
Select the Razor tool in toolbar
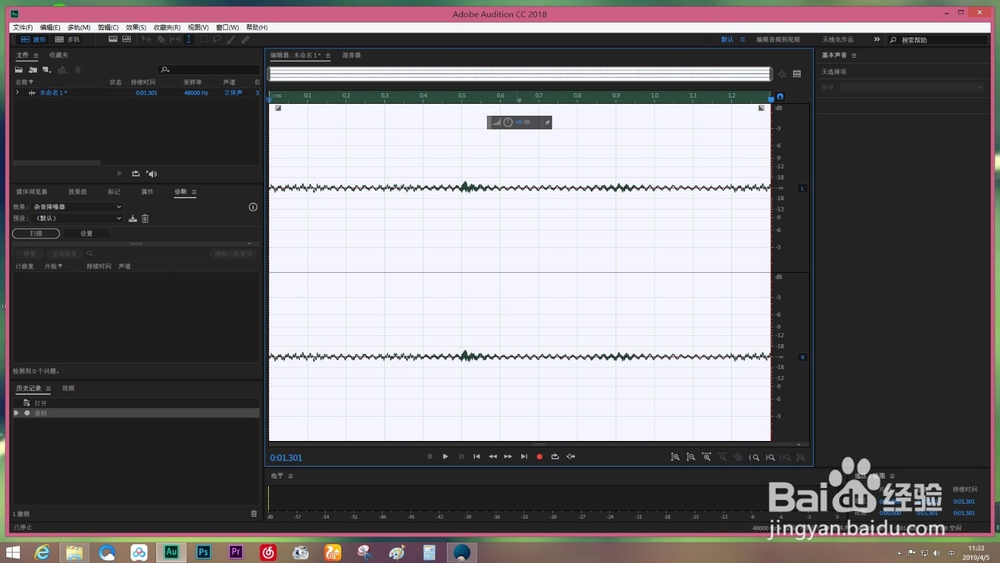tap(161, 40)
